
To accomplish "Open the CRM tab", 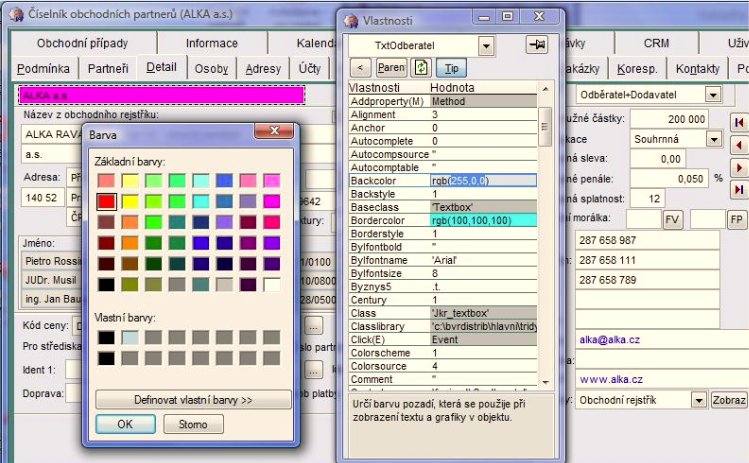I will 656,43.
